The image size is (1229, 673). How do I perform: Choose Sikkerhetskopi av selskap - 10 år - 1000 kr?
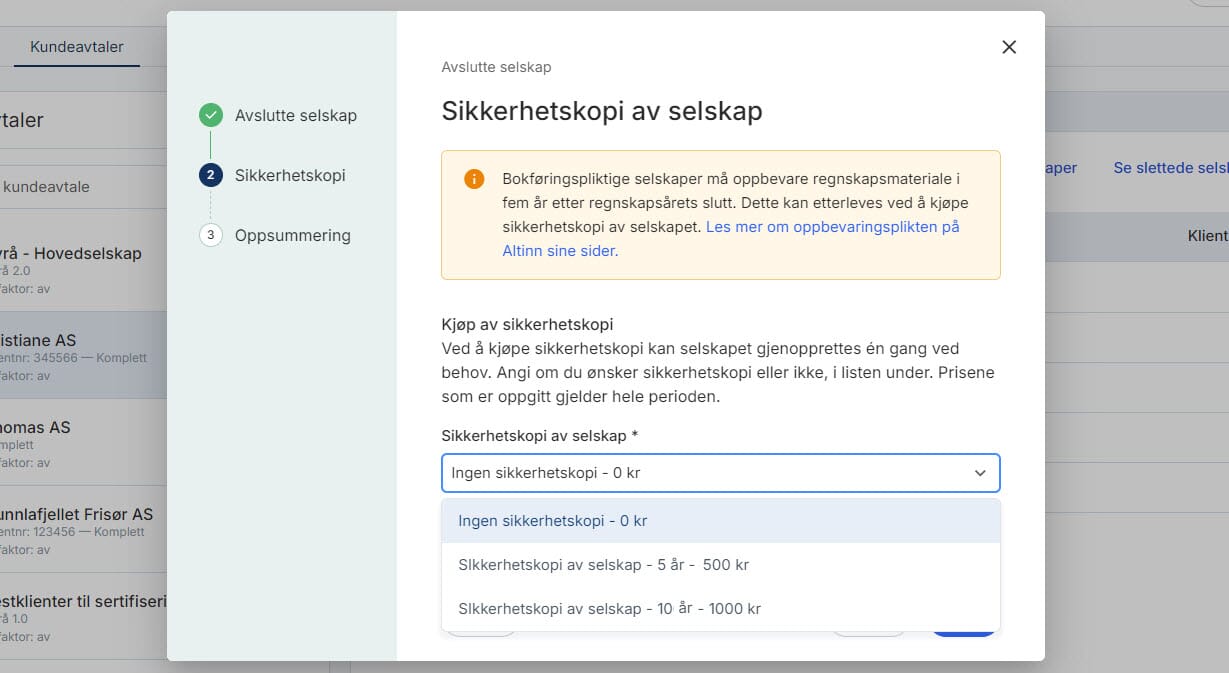click(720, 608)
